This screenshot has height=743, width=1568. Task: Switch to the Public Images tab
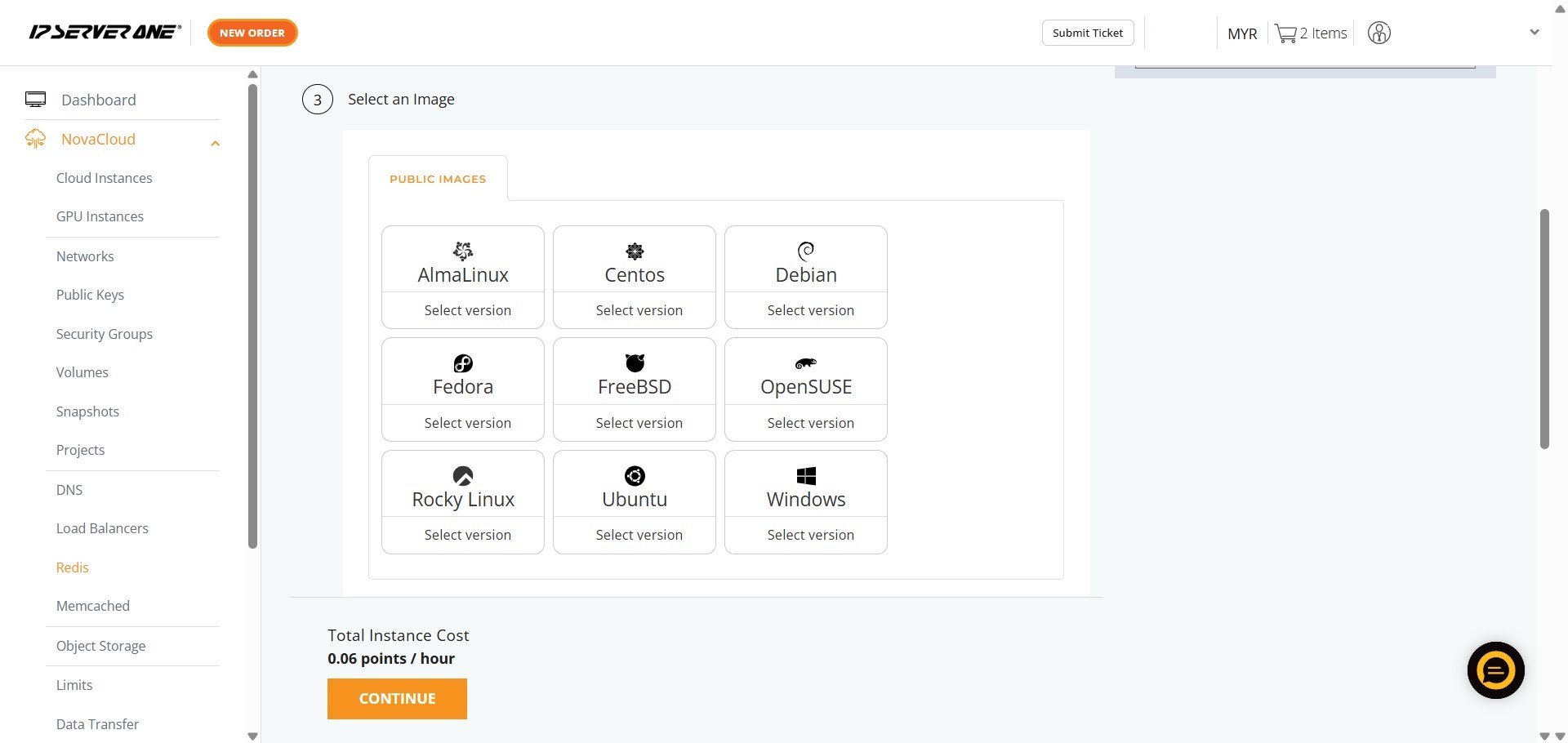[x=438, y=179]
